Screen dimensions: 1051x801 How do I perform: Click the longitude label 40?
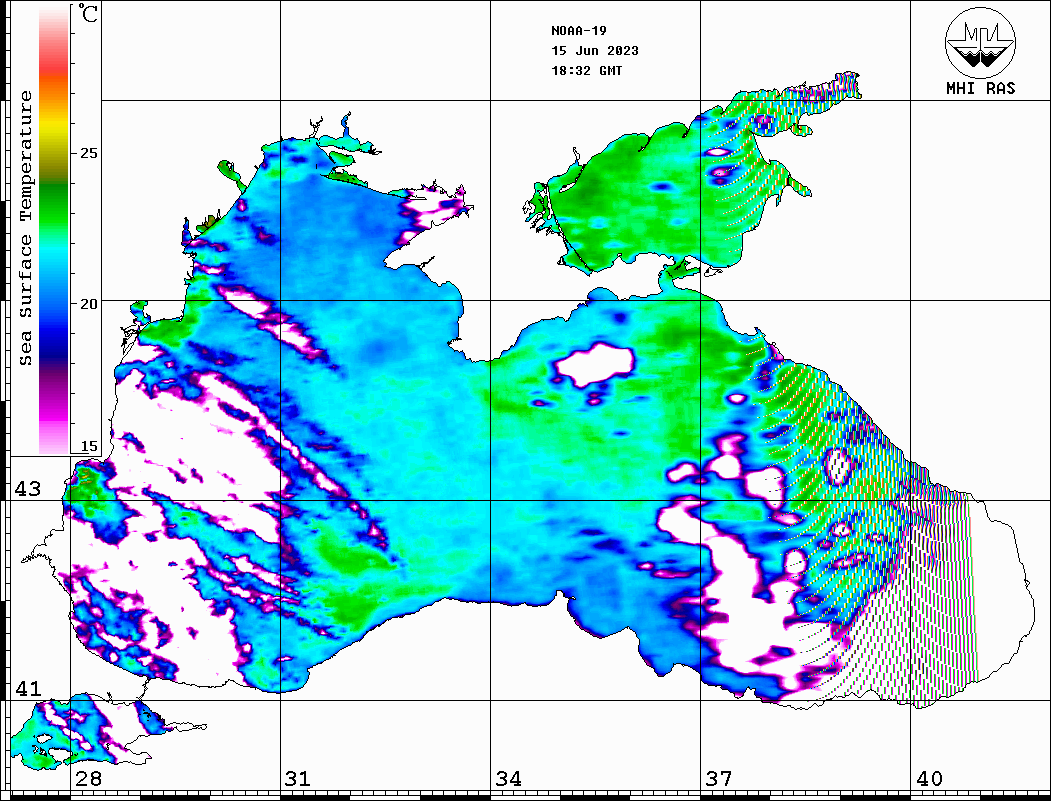pyautogui.click(x=928, y=778)
